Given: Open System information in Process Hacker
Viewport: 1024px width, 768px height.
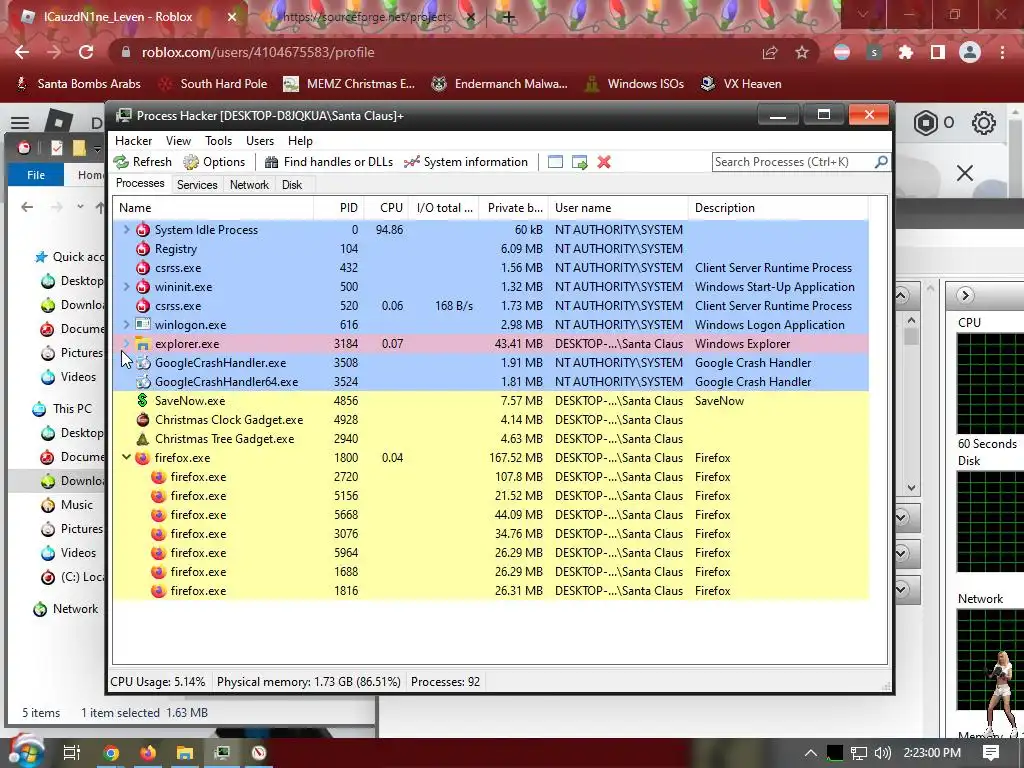Looking at the screenshot, I should click(x=466, y=162).
